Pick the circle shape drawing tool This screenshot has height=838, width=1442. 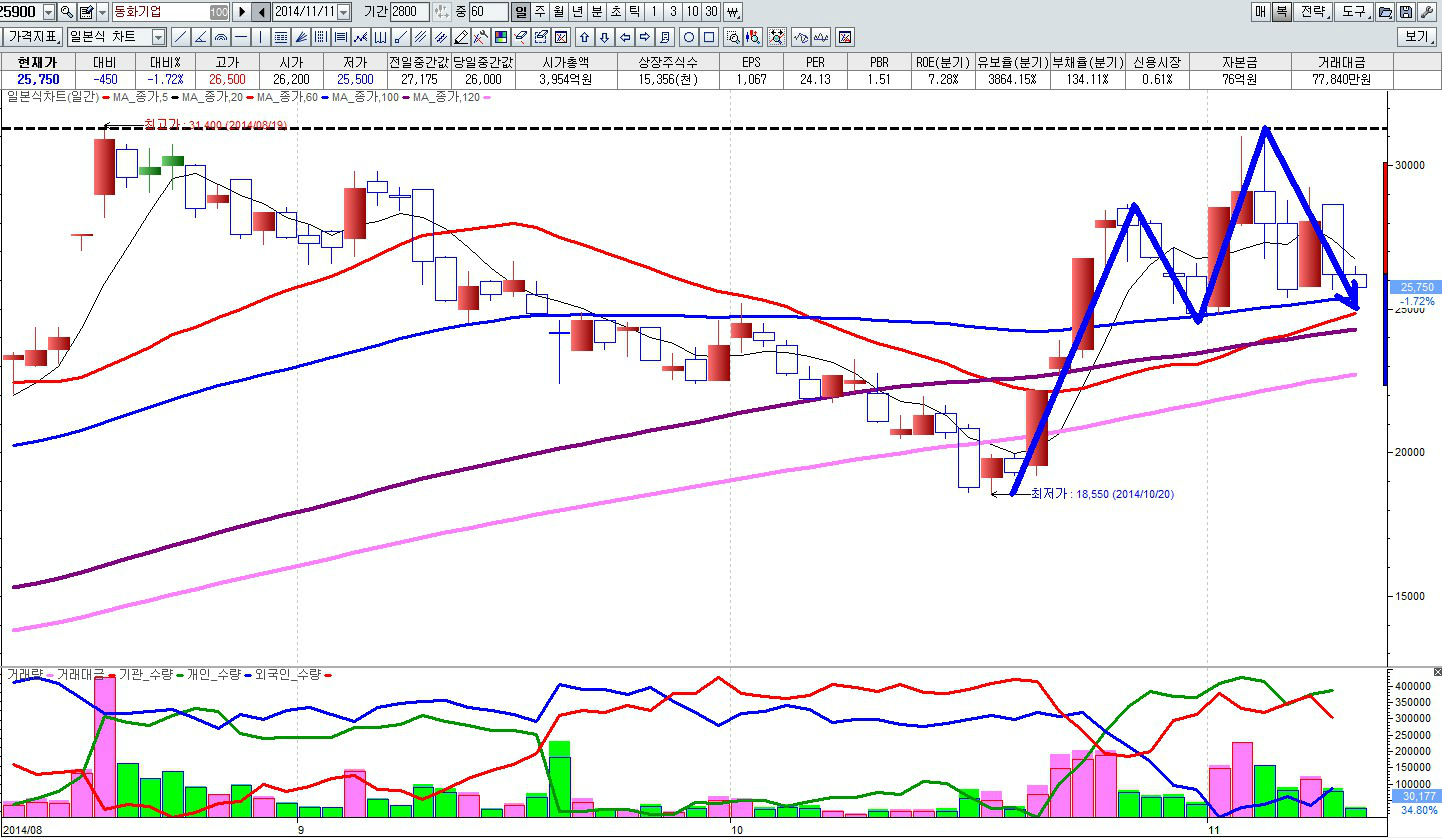point(688,37)
